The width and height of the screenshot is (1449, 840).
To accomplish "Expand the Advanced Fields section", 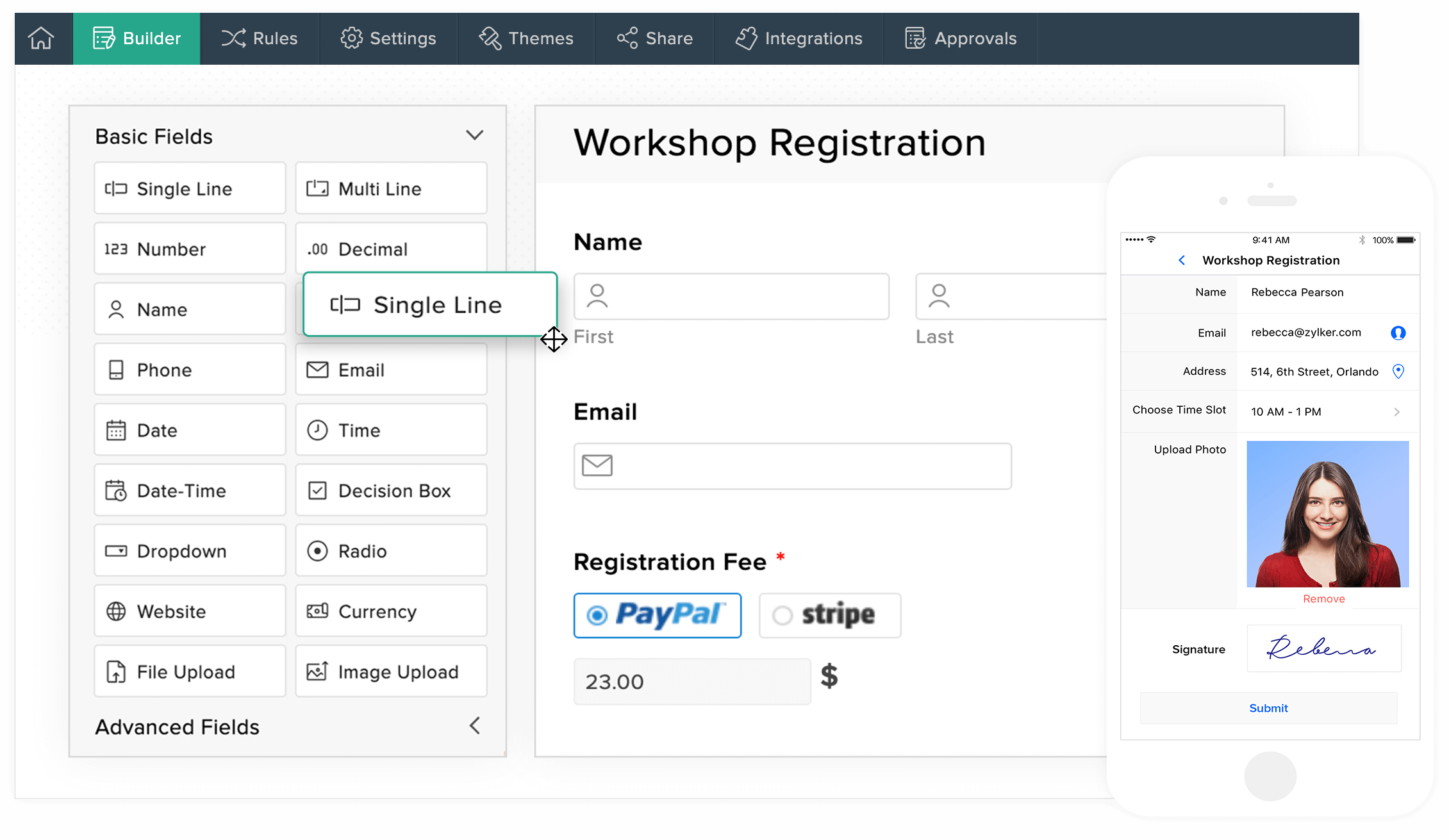I will [x=474, y=726].
